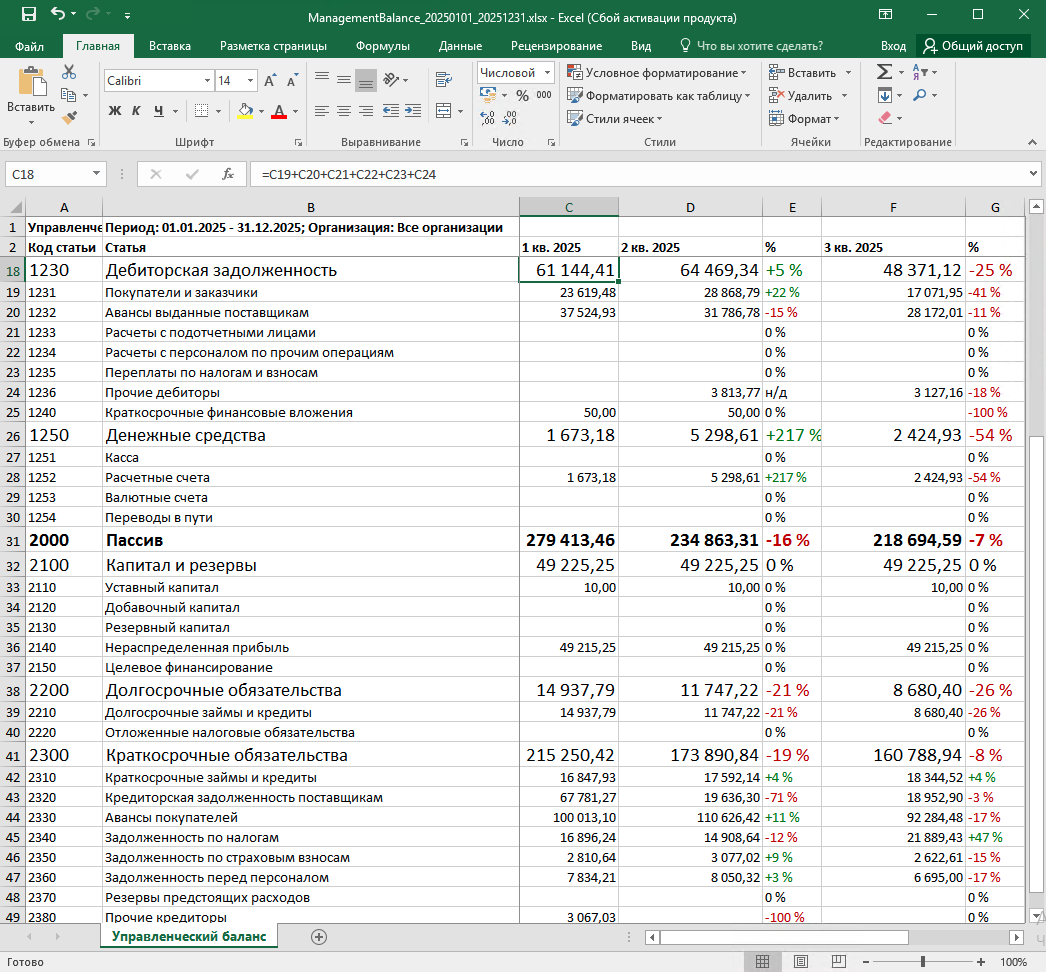
Task: Click the AutoSum sigma icon
Action: tap(885, 72)
